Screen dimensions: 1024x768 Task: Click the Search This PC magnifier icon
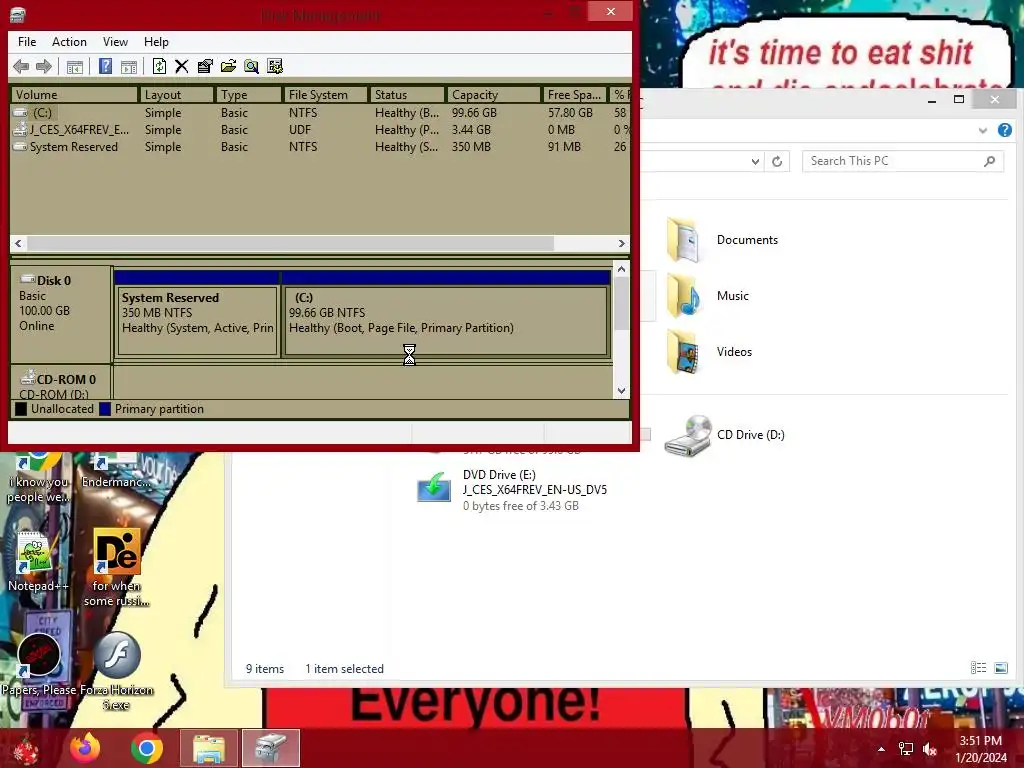click(x=989, y=161)
